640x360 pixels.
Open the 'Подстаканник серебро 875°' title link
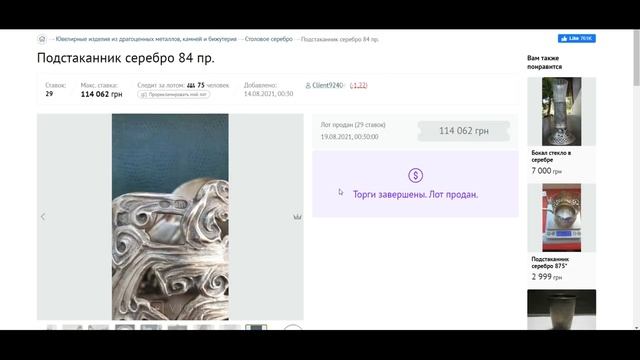coord(550,262)
